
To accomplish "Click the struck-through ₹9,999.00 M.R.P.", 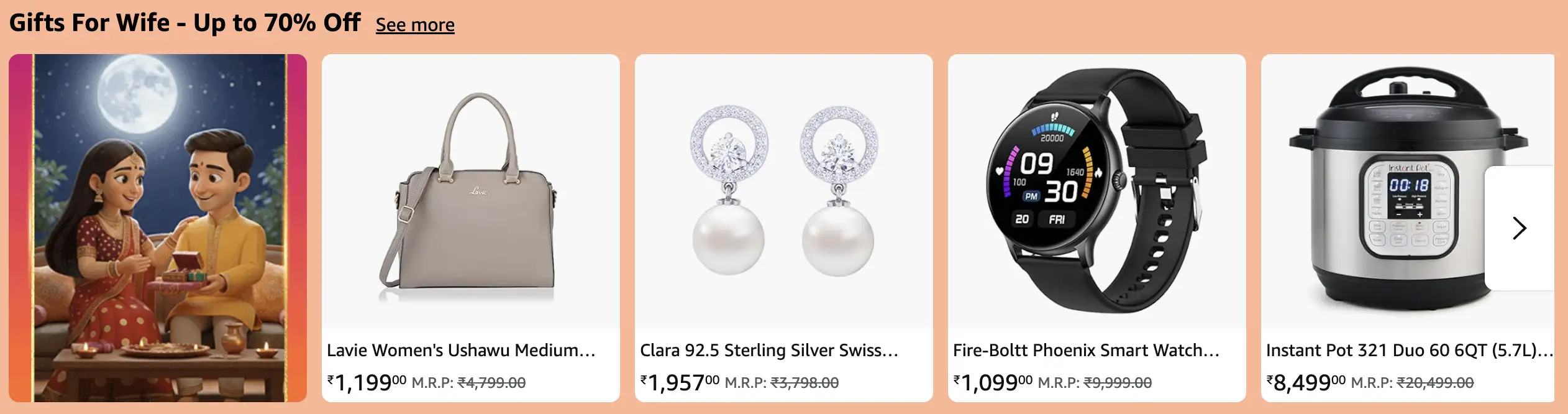I will [1118, 383].
